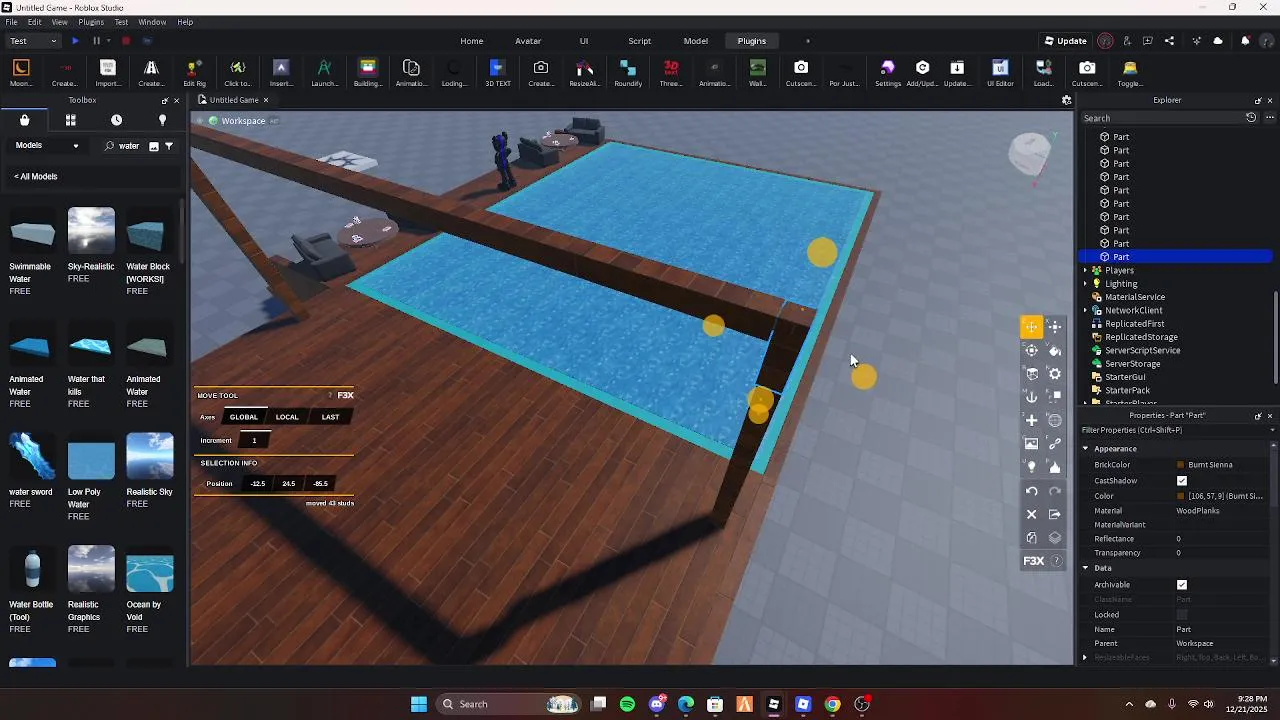Expand the Players service
This screenshot has width=1280, height=720.
pyautogui.click(x=1085, y=271)
